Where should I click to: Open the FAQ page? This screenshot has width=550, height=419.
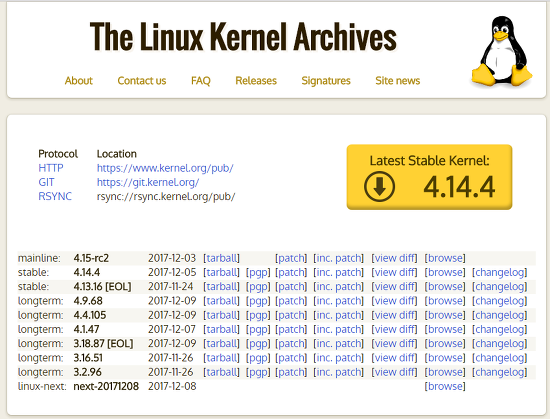pos(201,81)
